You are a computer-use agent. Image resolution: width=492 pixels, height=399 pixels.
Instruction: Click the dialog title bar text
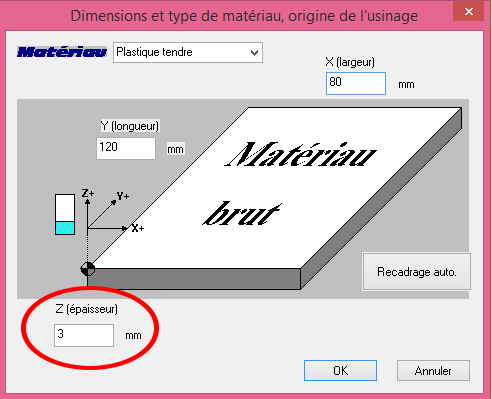pyautogui.click(x=244, y=16)
